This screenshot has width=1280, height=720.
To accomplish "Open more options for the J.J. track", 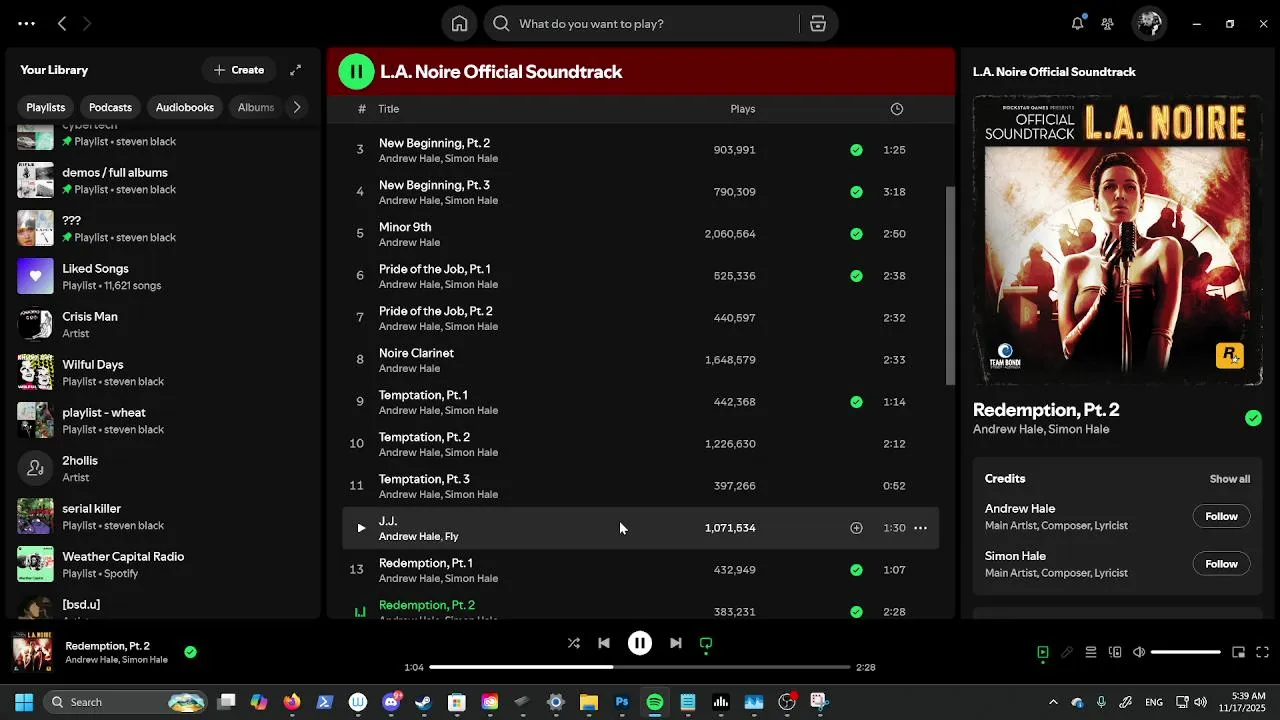I will (920, 527).
